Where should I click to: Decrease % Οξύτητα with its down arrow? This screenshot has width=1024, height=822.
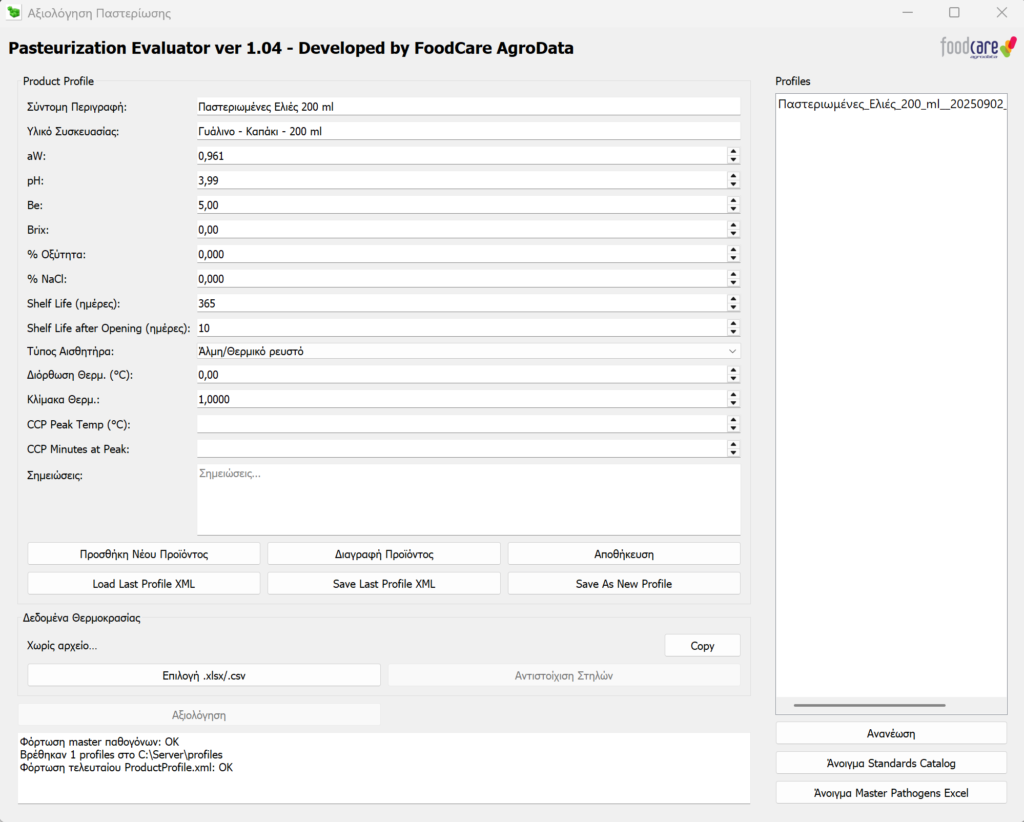[x=733, y=259]
